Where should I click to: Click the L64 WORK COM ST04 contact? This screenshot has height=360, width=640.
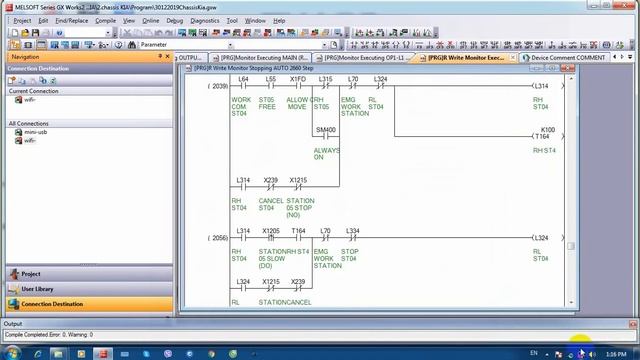[x=243, y=86]
